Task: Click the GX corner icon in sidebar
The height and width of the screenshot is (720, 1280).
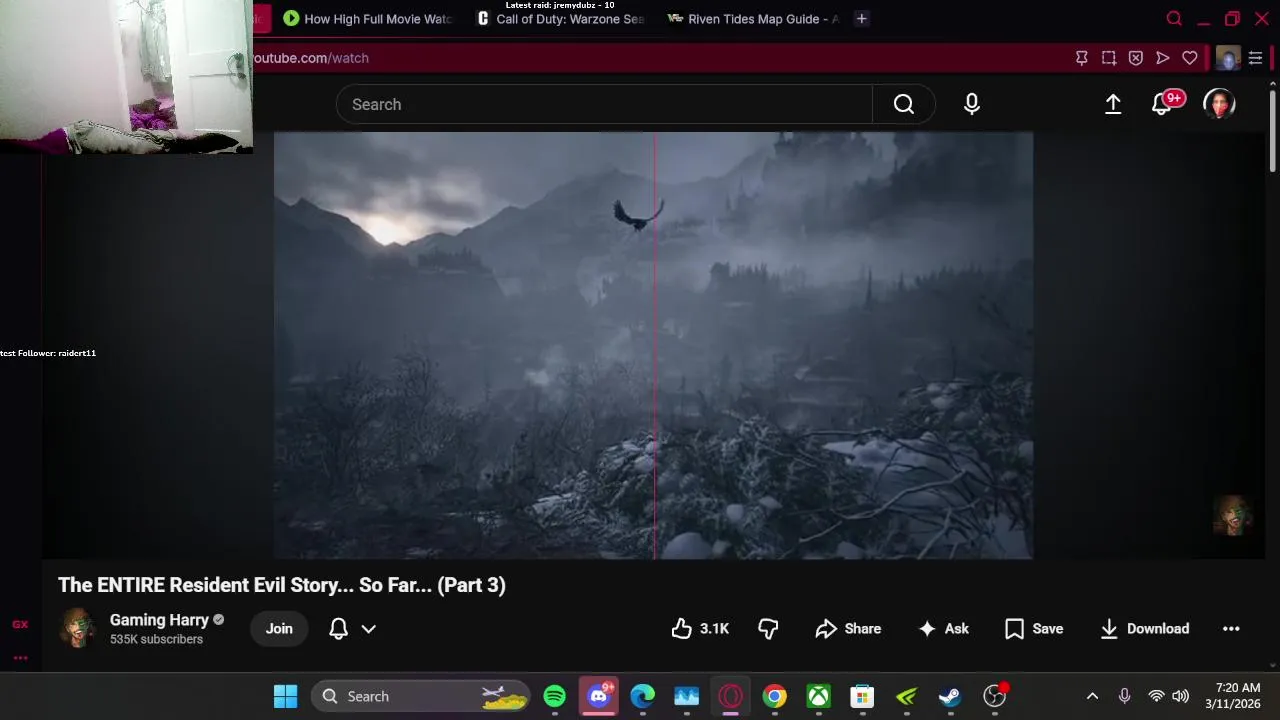Action: tap(20, 624)
